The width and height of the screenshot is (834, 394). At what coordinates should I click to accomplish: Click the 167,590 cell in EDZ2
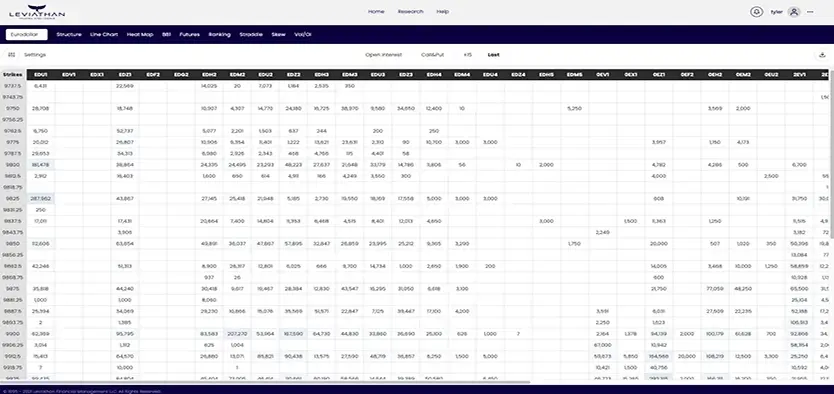tap(294, 334)
